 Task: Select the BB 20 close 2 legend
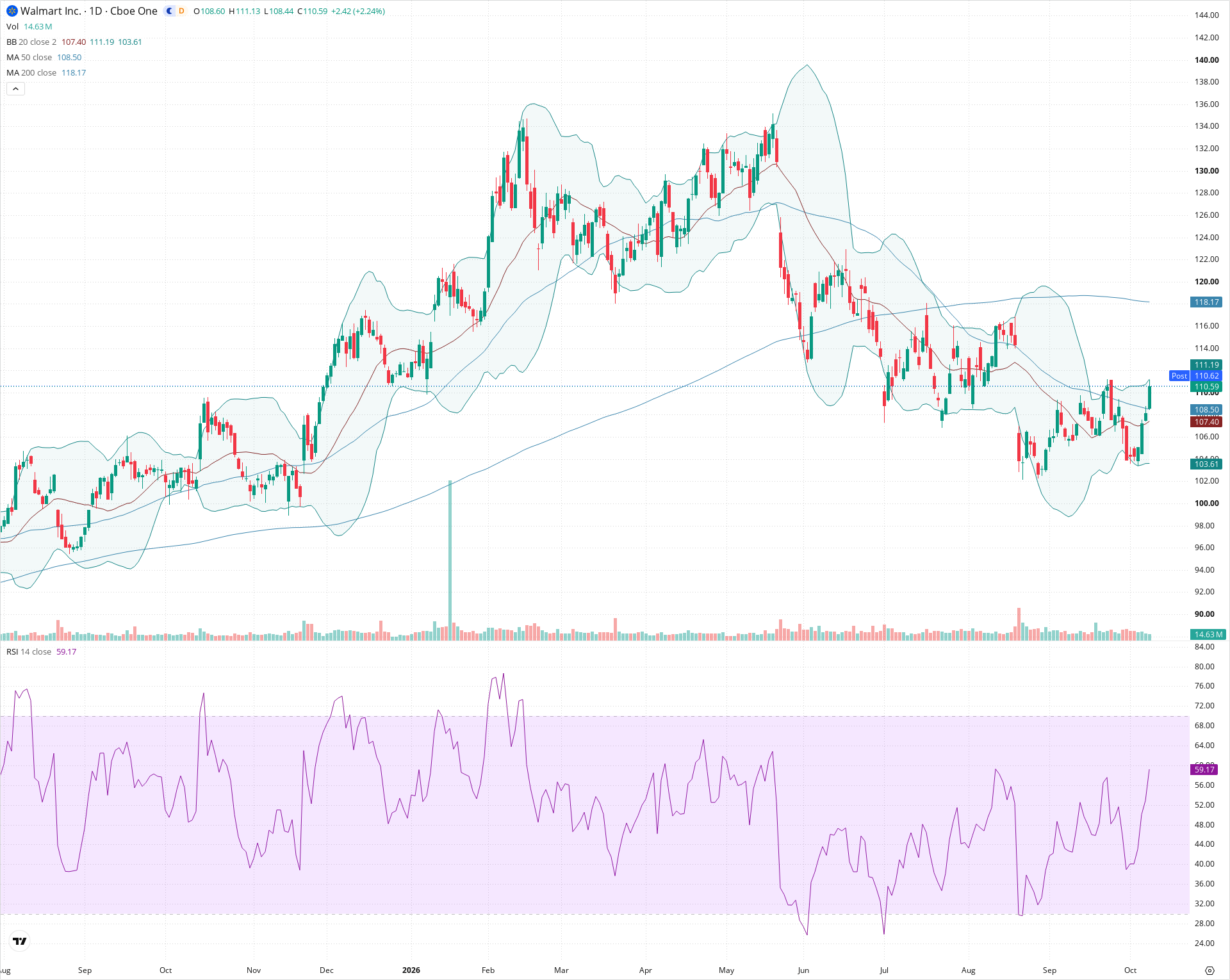(31, 42)
